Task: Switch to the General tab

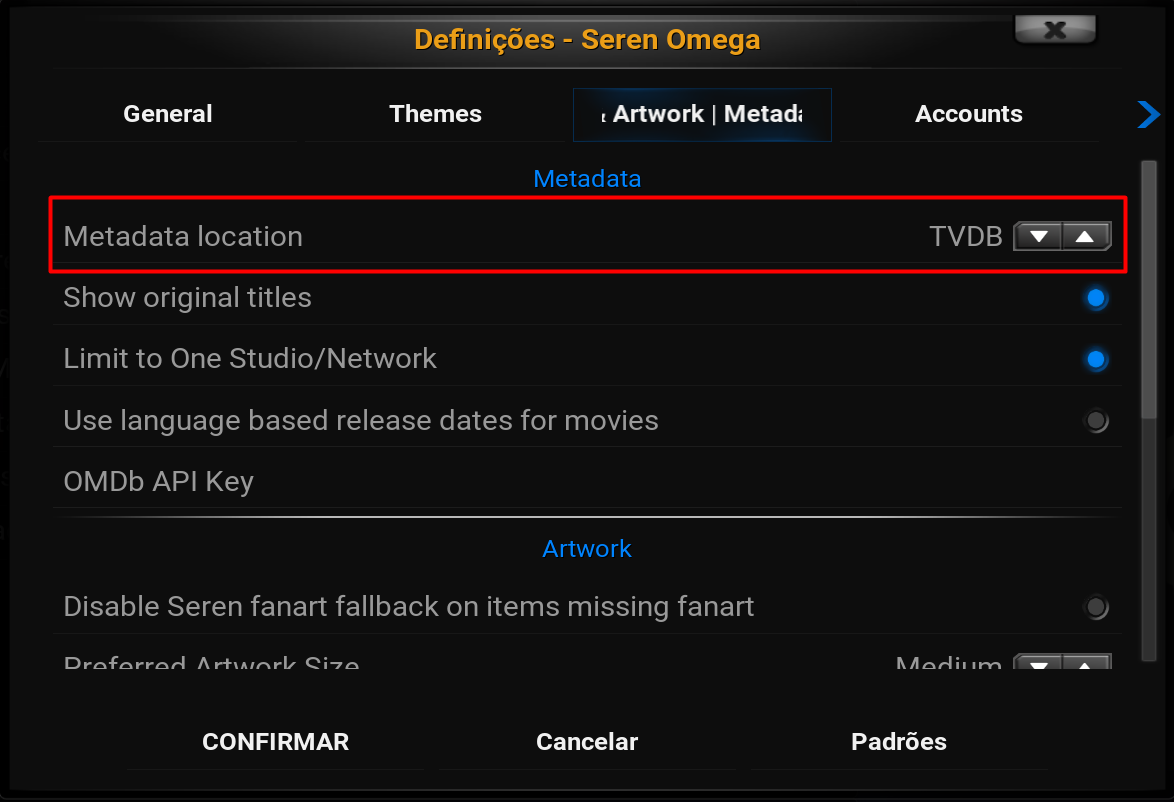Action: [x=167, y=114]
